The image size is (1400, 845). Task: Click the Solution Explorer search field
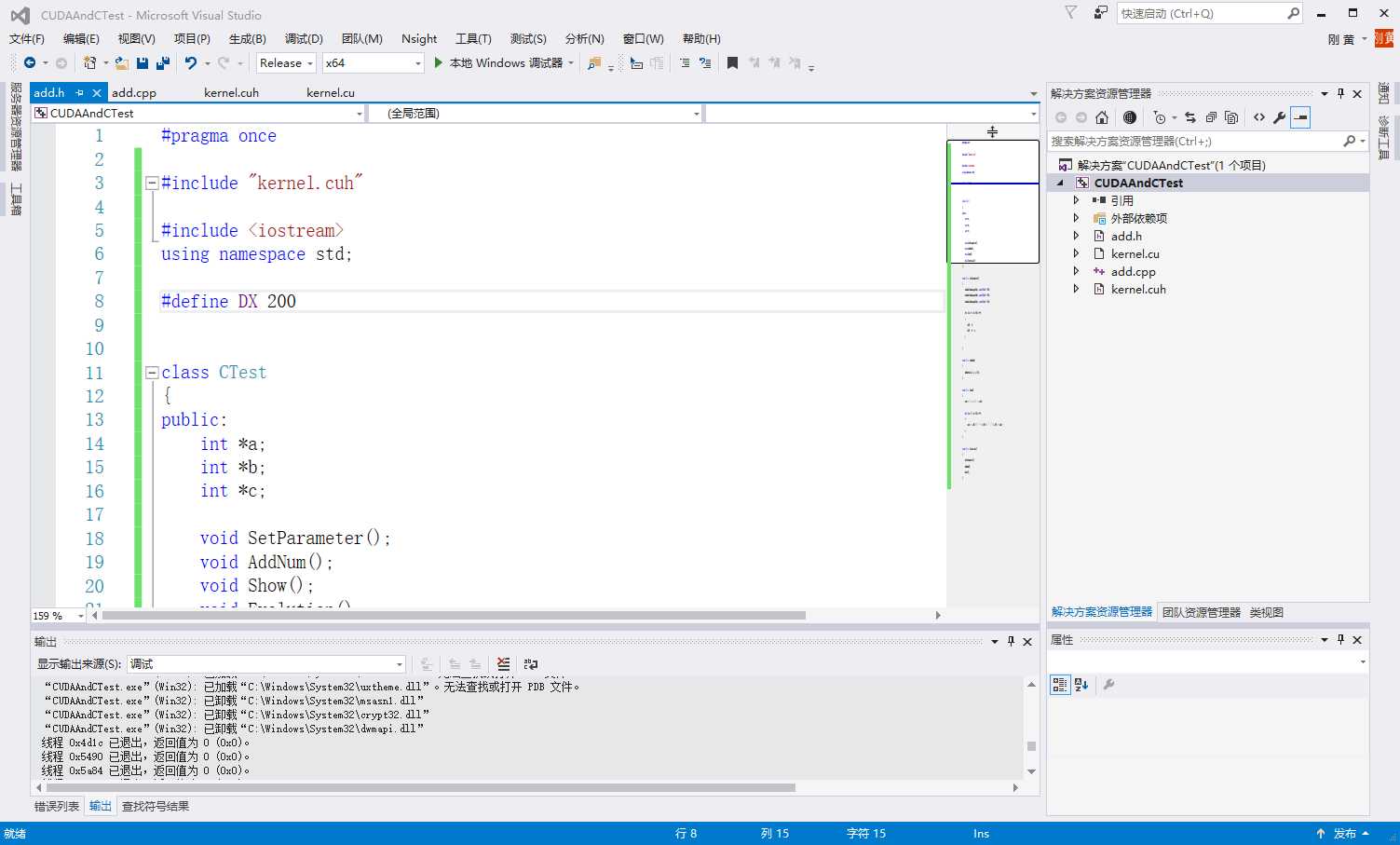click(1208, 141)
